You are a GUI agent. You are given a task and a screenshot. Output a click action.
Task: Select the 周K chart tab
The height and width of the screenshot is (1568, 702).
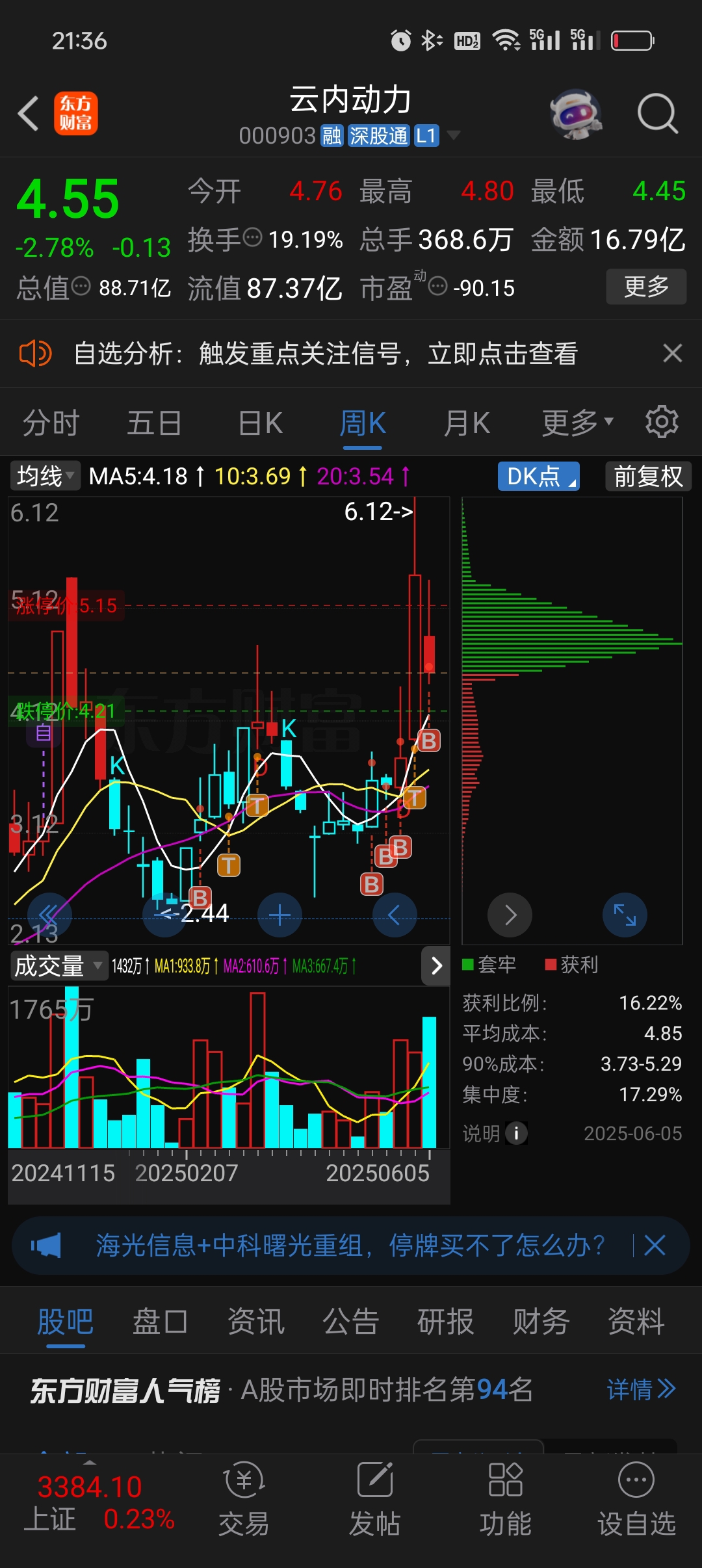point(363,423)
